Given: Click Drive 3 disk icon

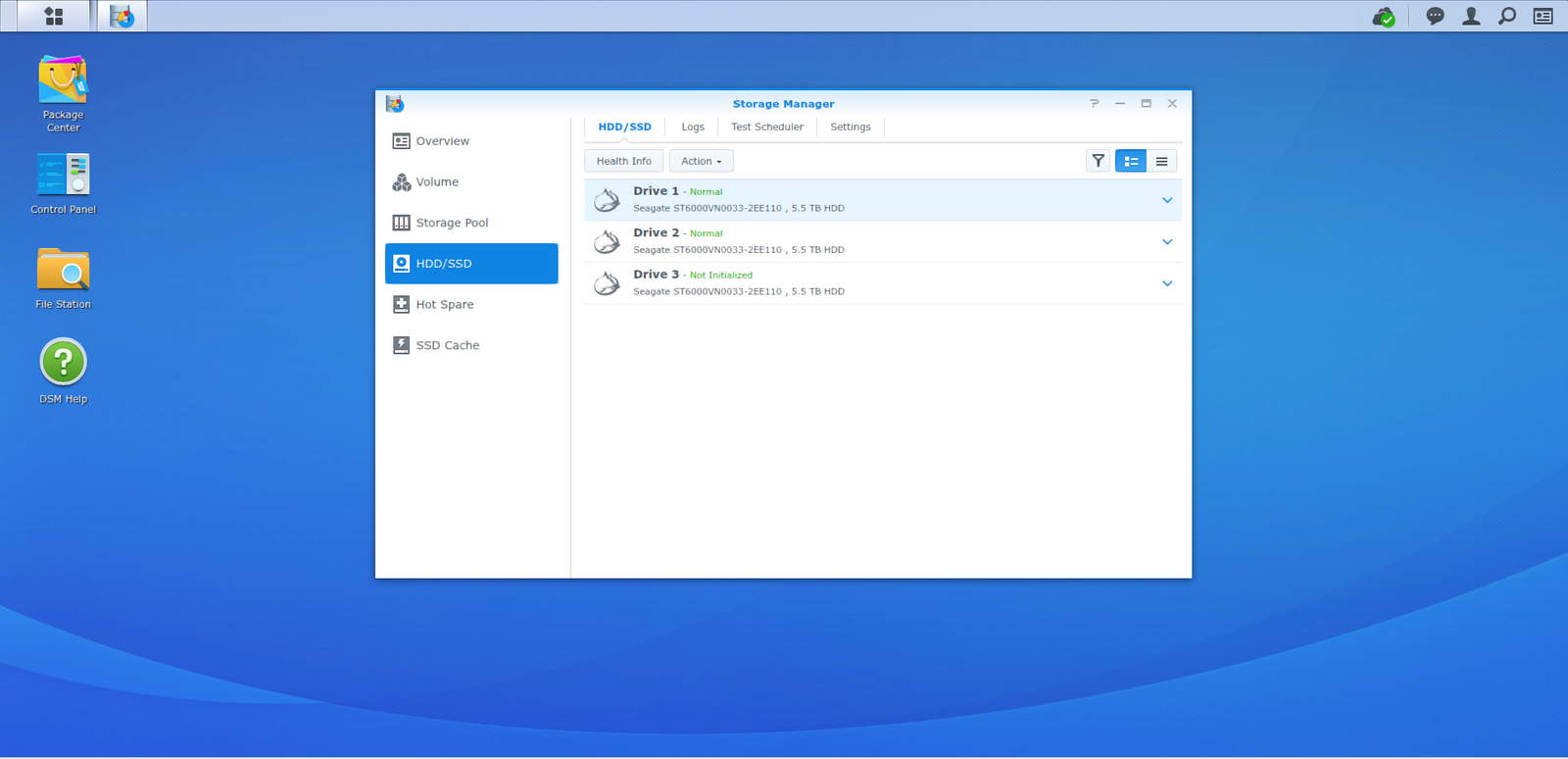Looking at the screenshot, I should click(x=608, y=283).
